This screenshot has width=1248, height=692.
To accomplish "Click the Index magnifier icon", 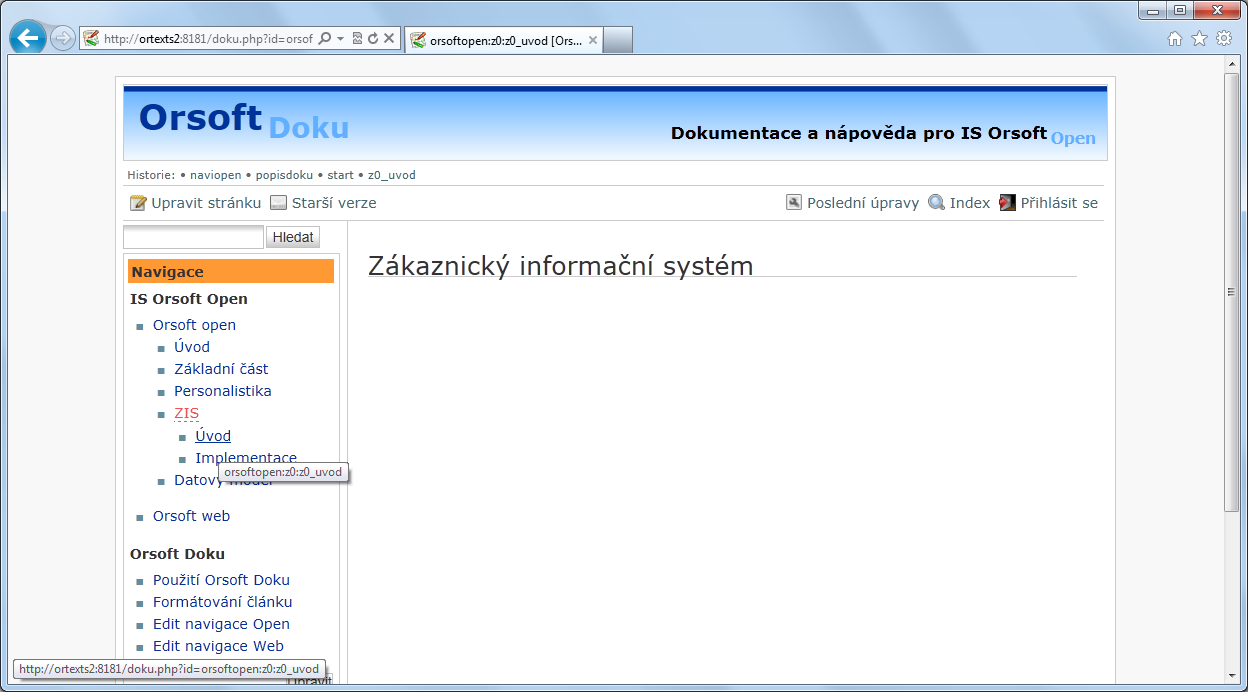I will 936,203.
